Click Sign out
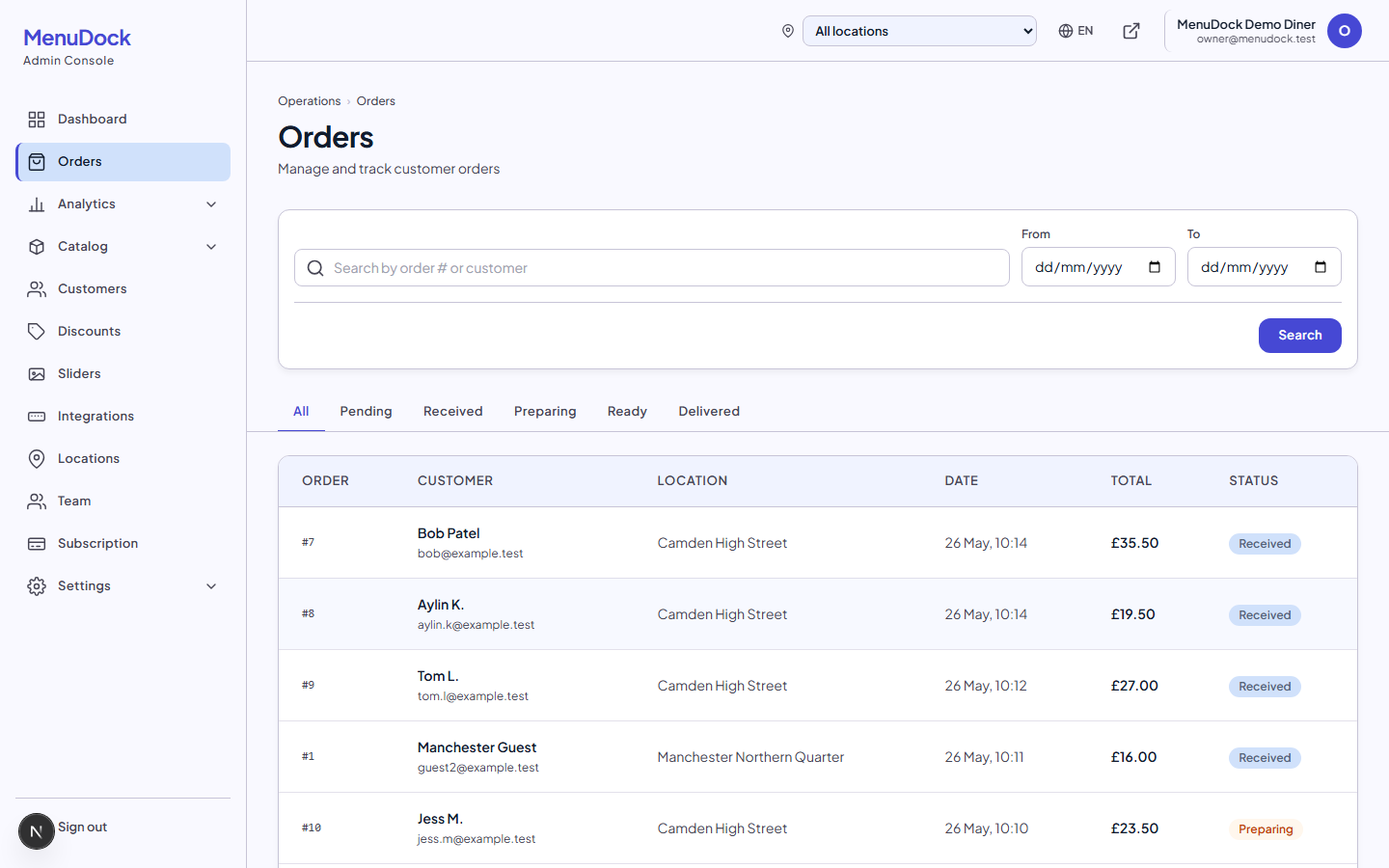This screenshot has width=1389, height=868. [82, 827]
